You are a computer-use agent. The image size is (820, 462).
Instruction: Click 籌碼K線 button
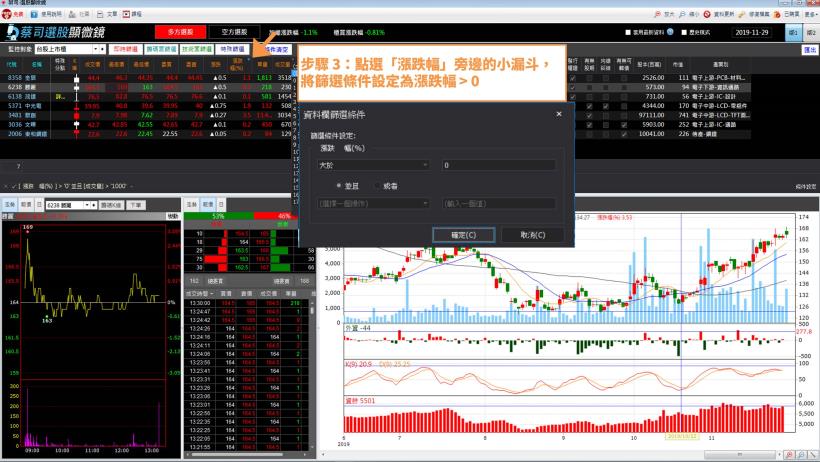coord(111,205)
